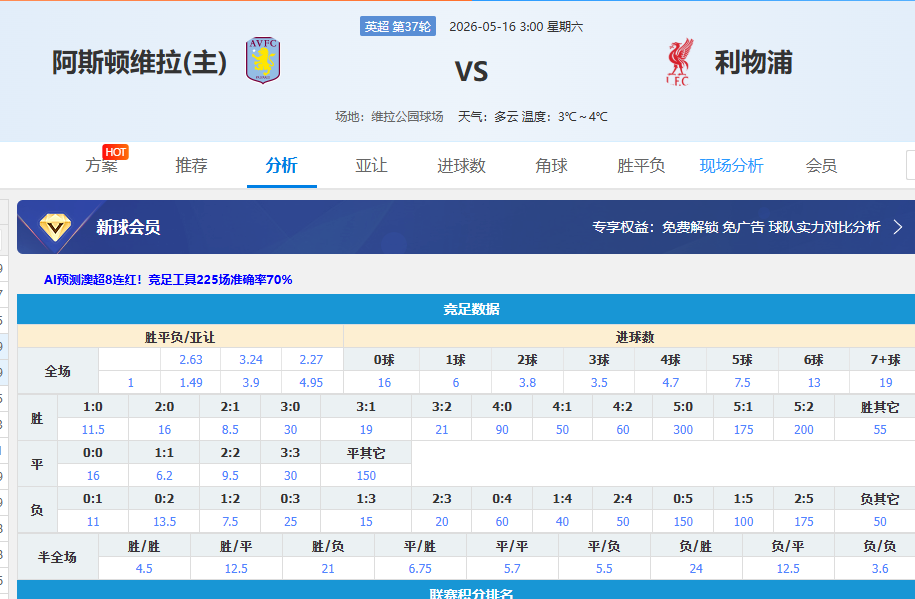Open 现场分析 link tab
The image size is (915, 599).
[731, 166]
